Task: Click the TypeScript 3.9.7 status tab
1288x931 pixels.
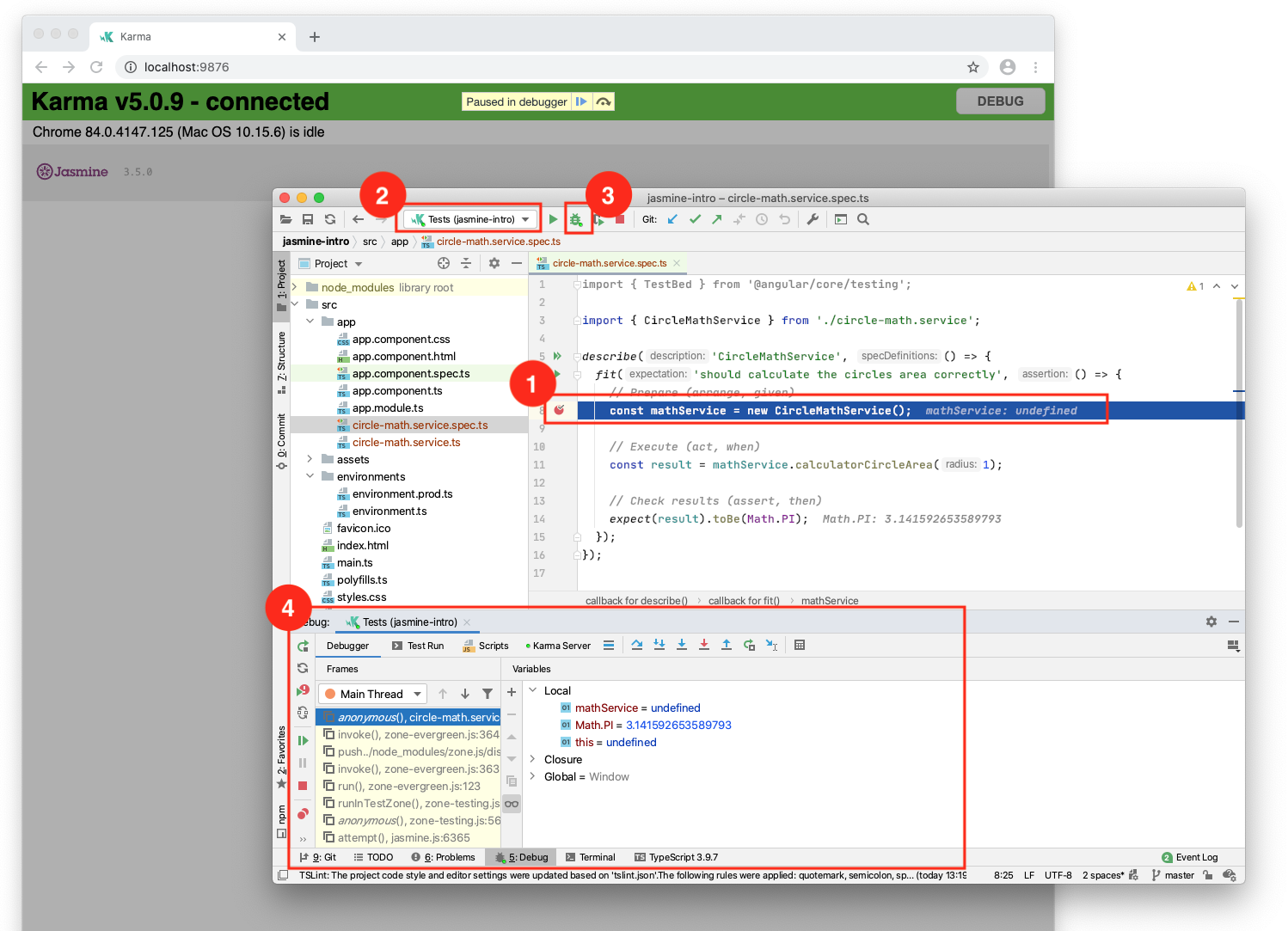Action: 676,857
